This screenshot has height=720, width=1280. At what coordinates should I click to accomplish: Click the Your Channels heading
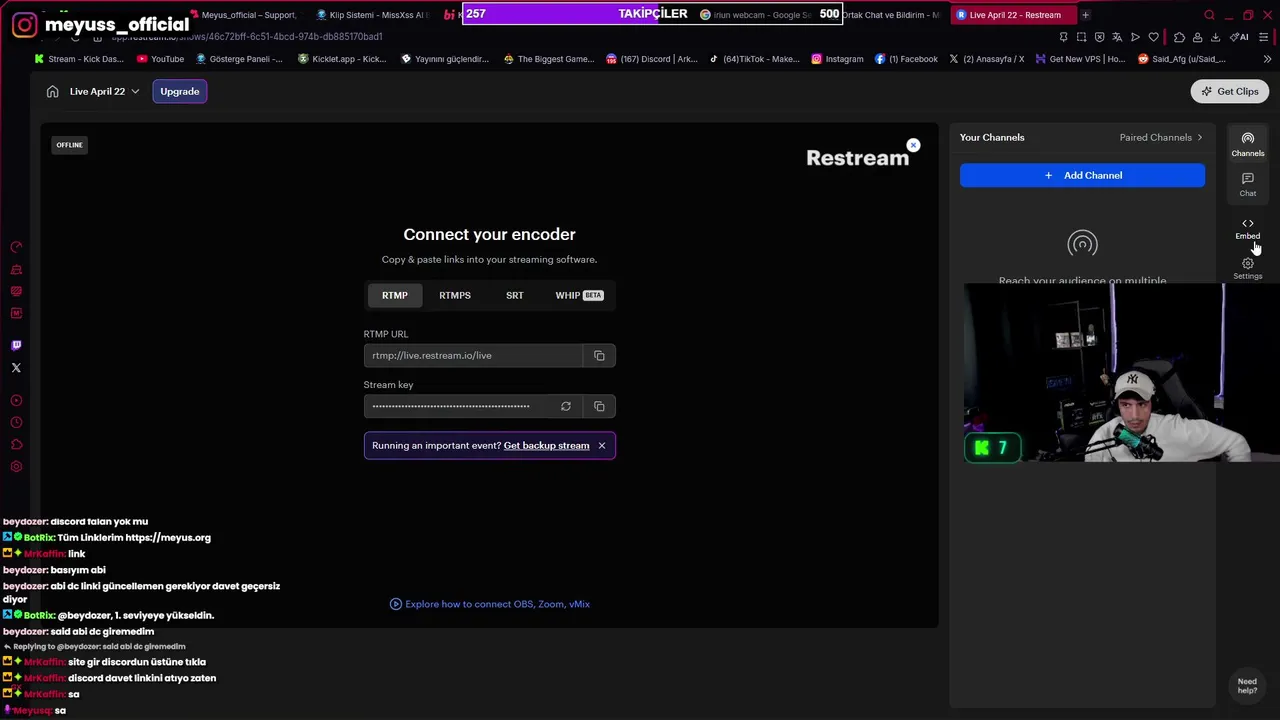(x=992, y=137)
